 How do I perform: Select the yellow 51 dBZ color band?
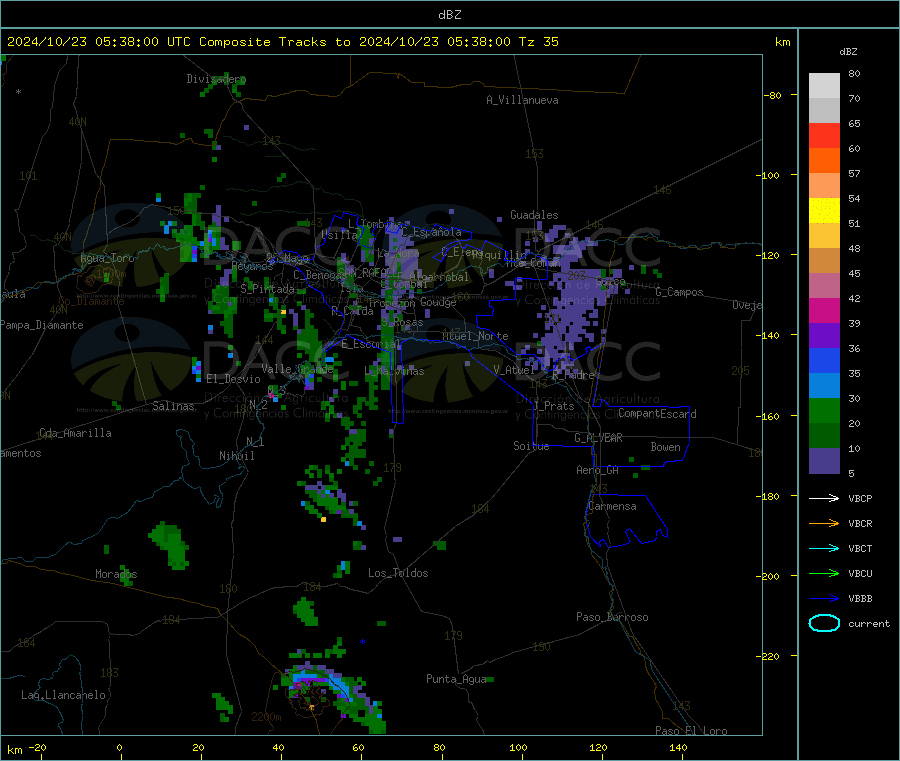tap(824, 211)
